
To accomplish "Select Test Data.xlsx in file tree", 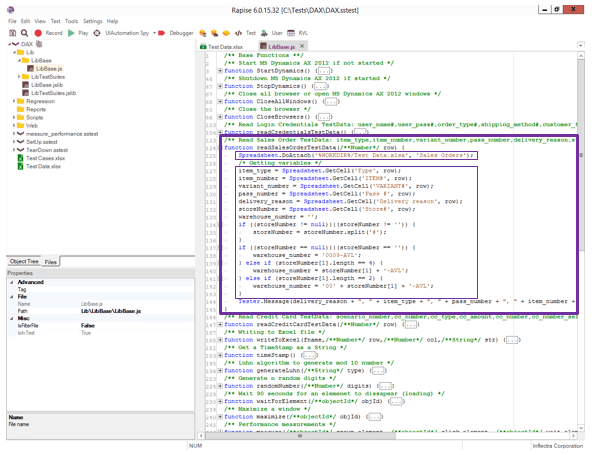I will click(44, 166).
